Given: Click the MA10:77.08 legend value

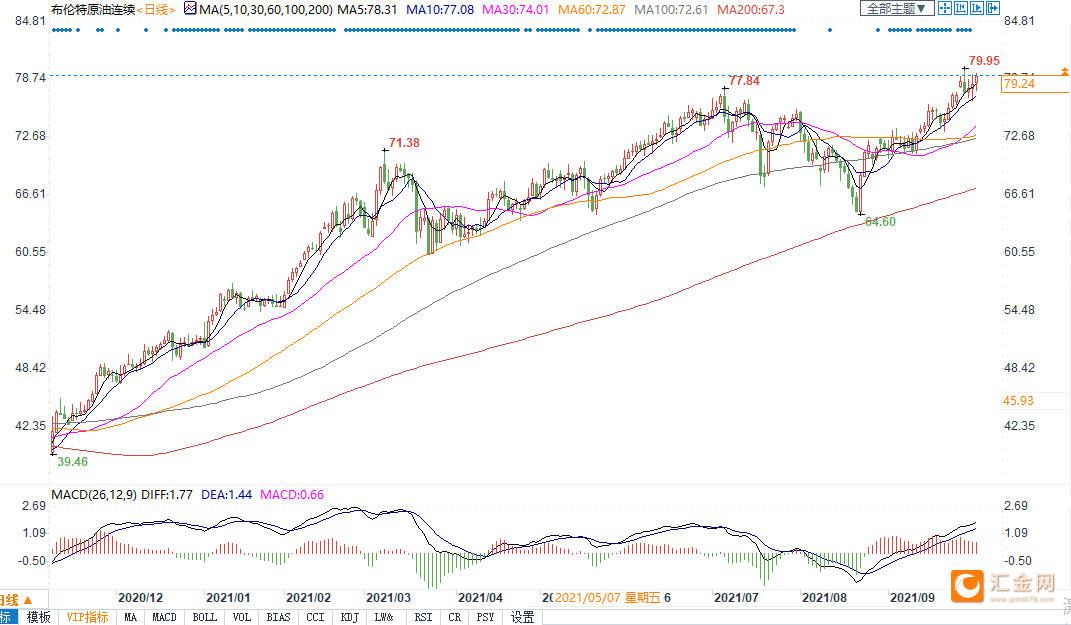Looking at the screenshot, I should click(440, 10).
